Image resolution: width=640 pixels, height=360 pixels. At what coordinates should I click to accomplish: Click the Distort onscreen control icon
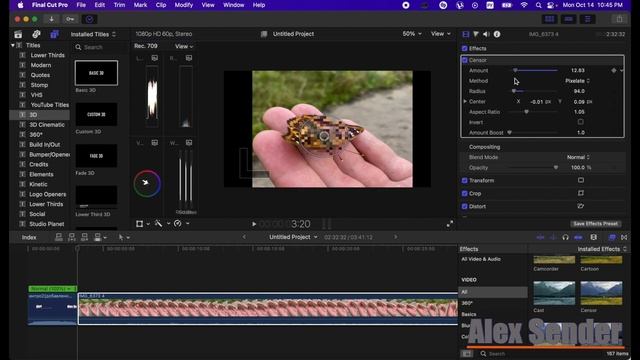tap(581, 206)
